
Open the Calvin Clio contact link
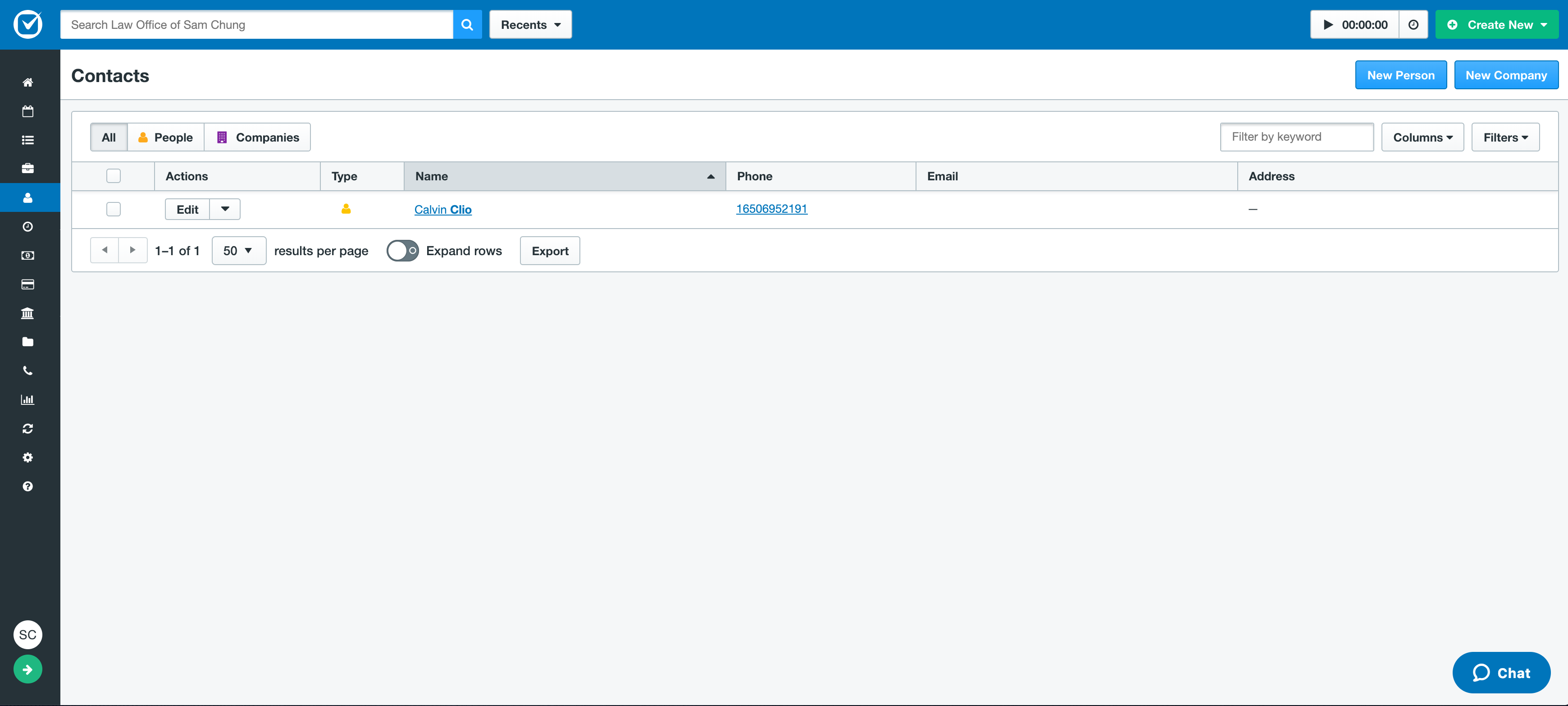(442, 210)
